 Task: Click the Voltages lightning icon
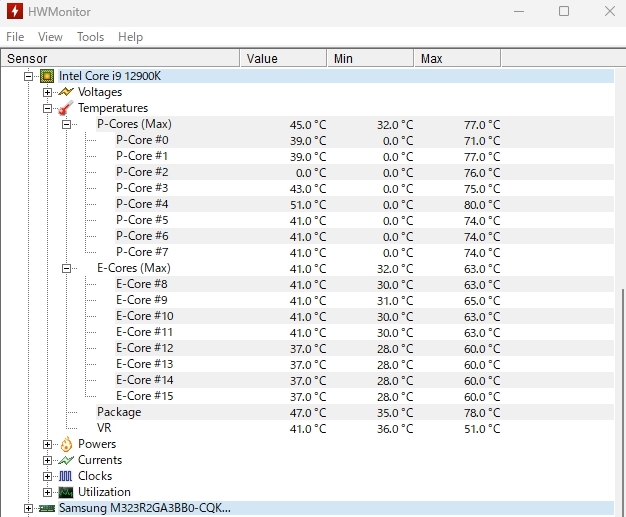click(66, 92)
